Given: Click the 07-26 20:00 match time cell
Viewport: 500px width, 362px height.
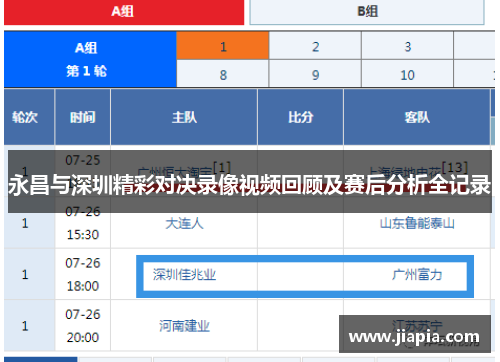Looking at the screenshot, I should pos(83,326).
